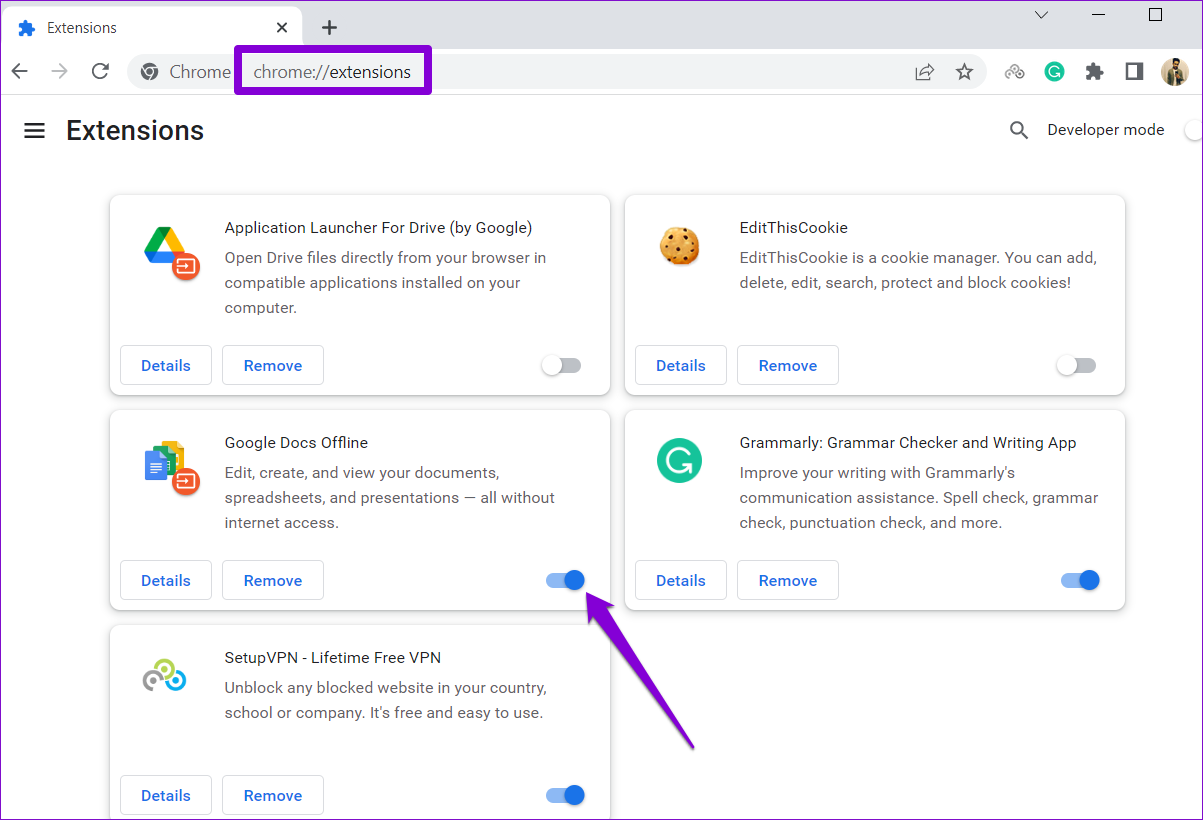Screen dimensions: 1203x820
Task: Remove Application Launcher For Drive extension
Action: pyautogui.click(x=273, y=365)
